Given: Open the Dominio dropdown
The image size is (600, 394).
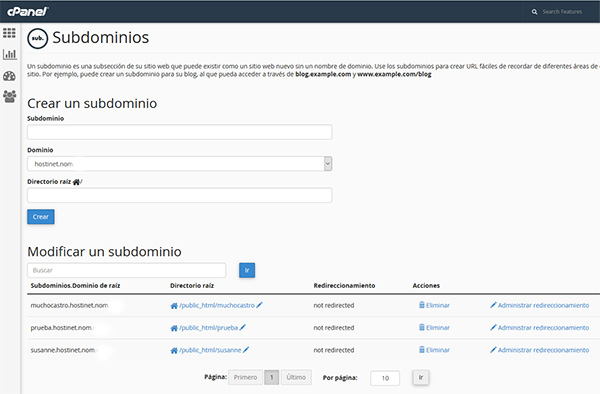Looking at the screenshot, I should click(x=179, y=164).
